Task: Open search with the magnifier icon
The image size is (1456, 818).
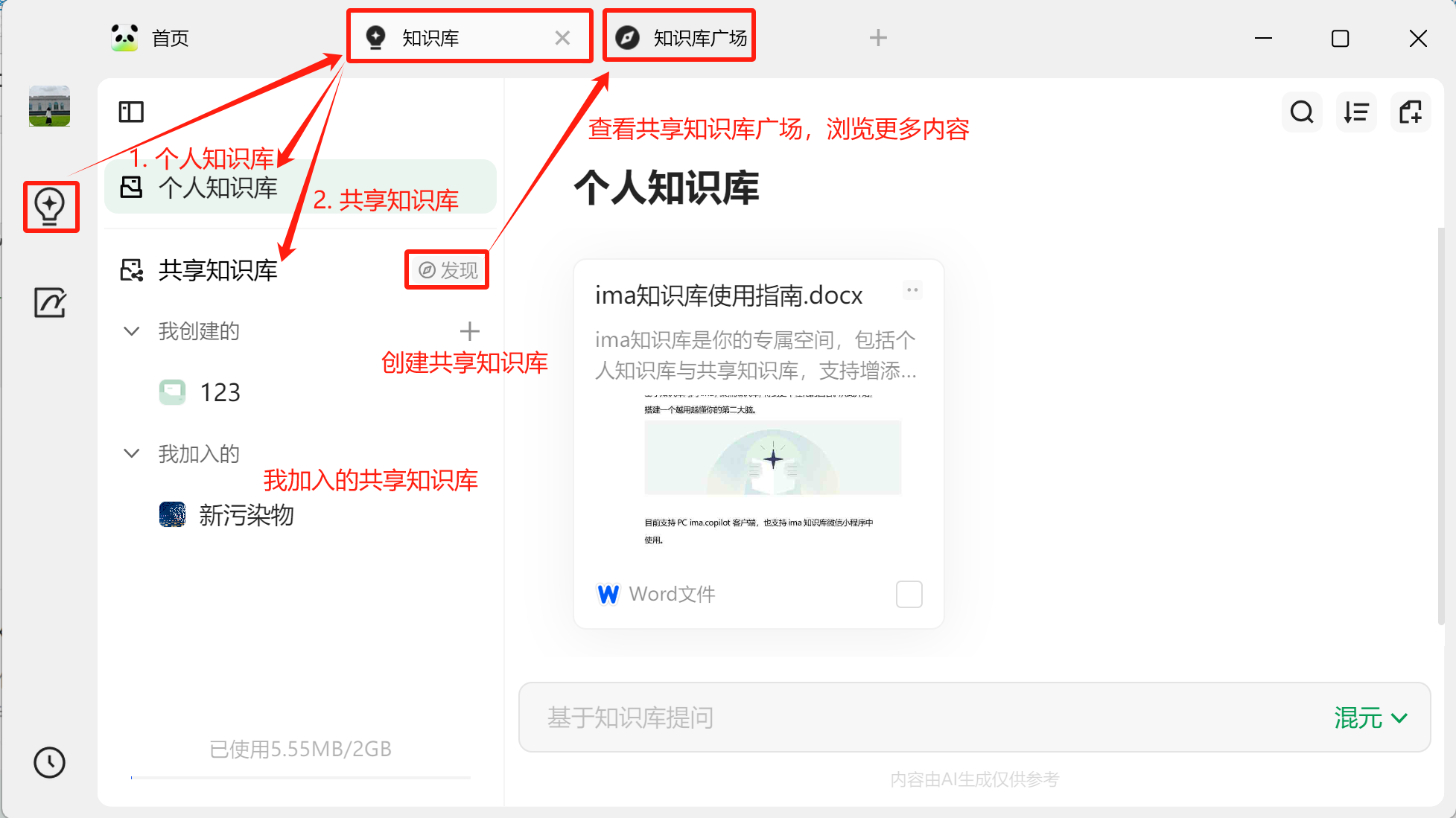Action: [1302, 112]
